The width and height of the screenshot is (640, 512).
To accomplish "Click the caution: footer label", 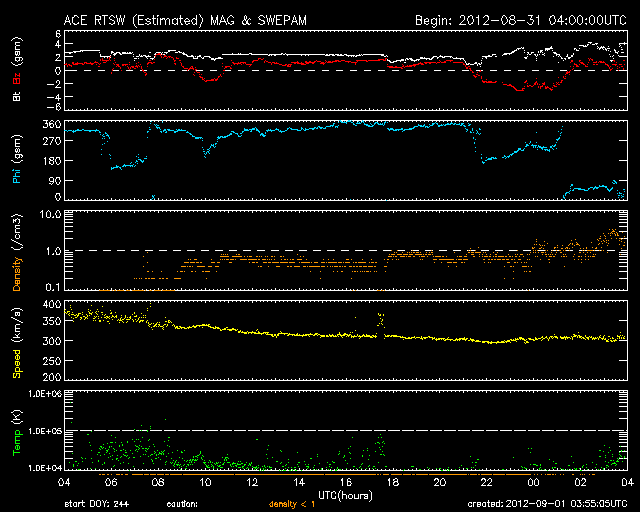I will (x=182, y=504).
